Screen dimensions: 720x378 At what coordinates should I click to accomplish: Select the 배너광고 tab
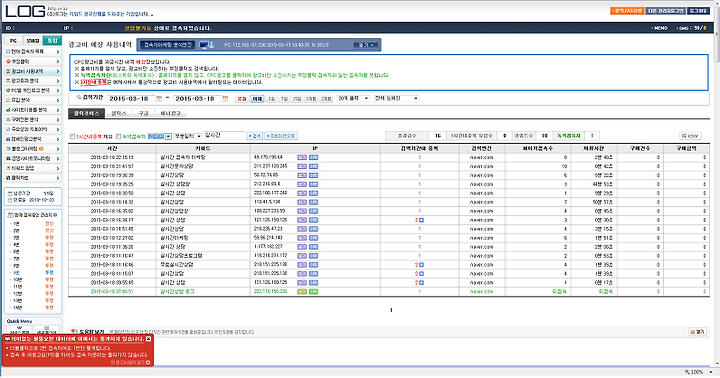click(170, 113)
